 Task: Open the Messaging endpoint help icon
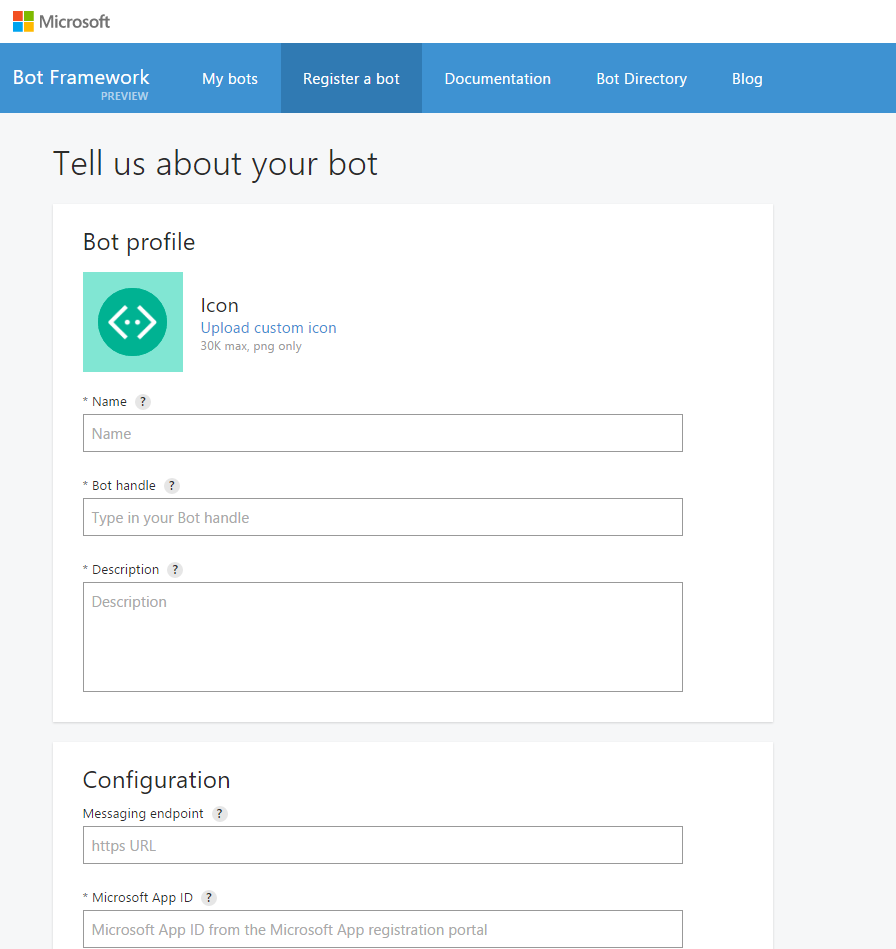point(219,813)
